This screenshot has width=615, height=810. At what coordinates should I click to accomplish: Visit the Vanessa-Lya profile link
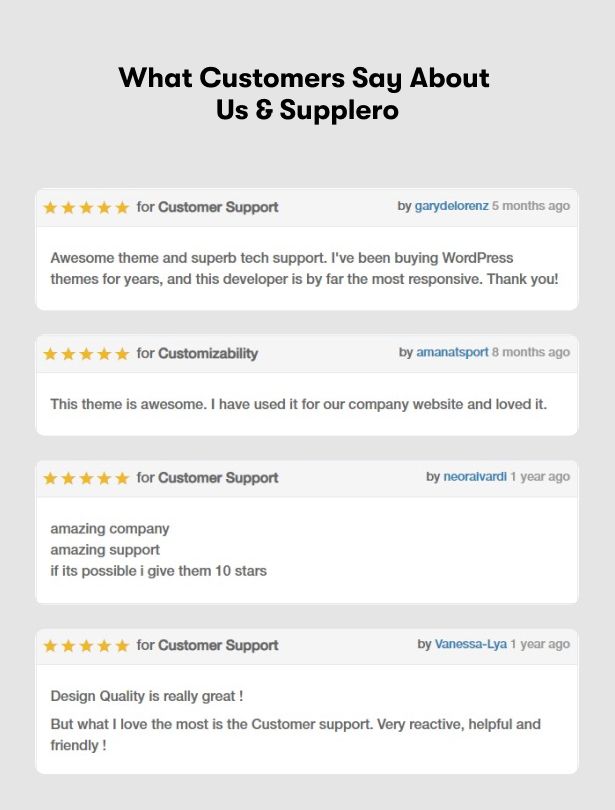(x=470, y=644)
